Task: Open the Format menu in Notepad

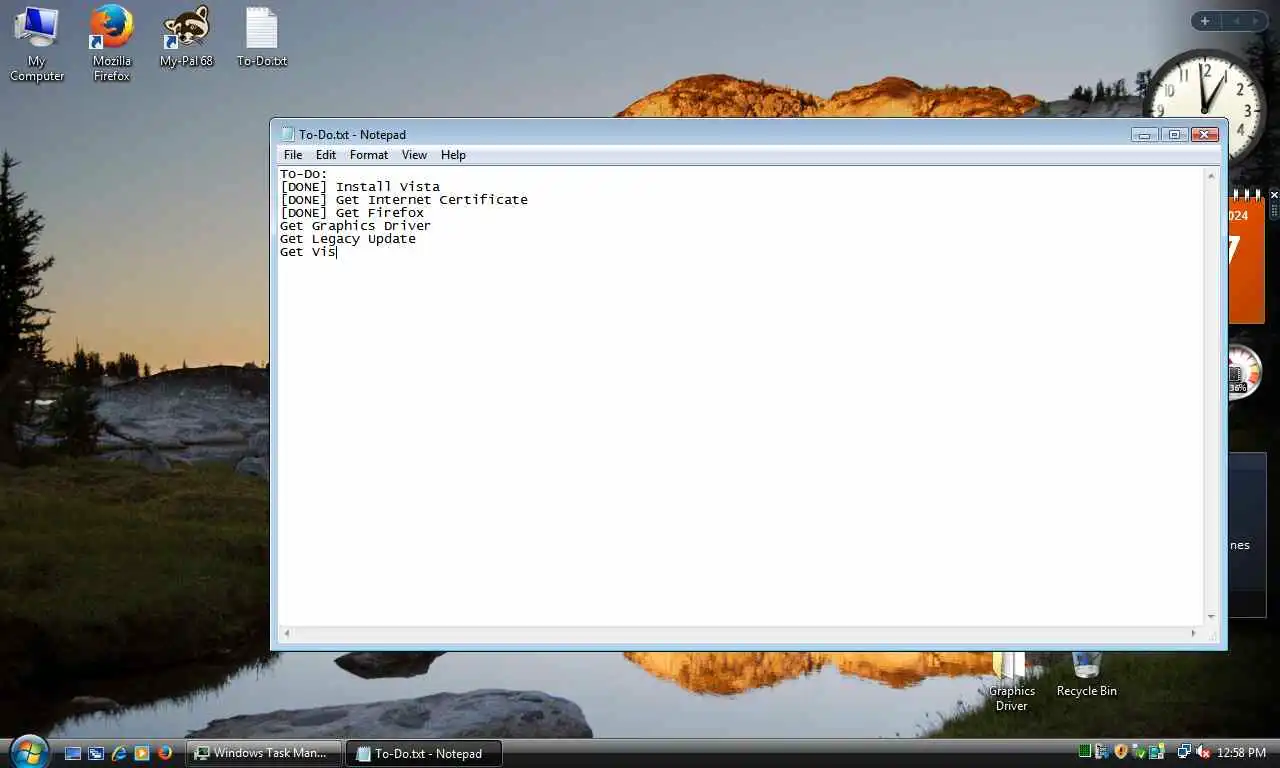Action: click(x=369, y=155)
